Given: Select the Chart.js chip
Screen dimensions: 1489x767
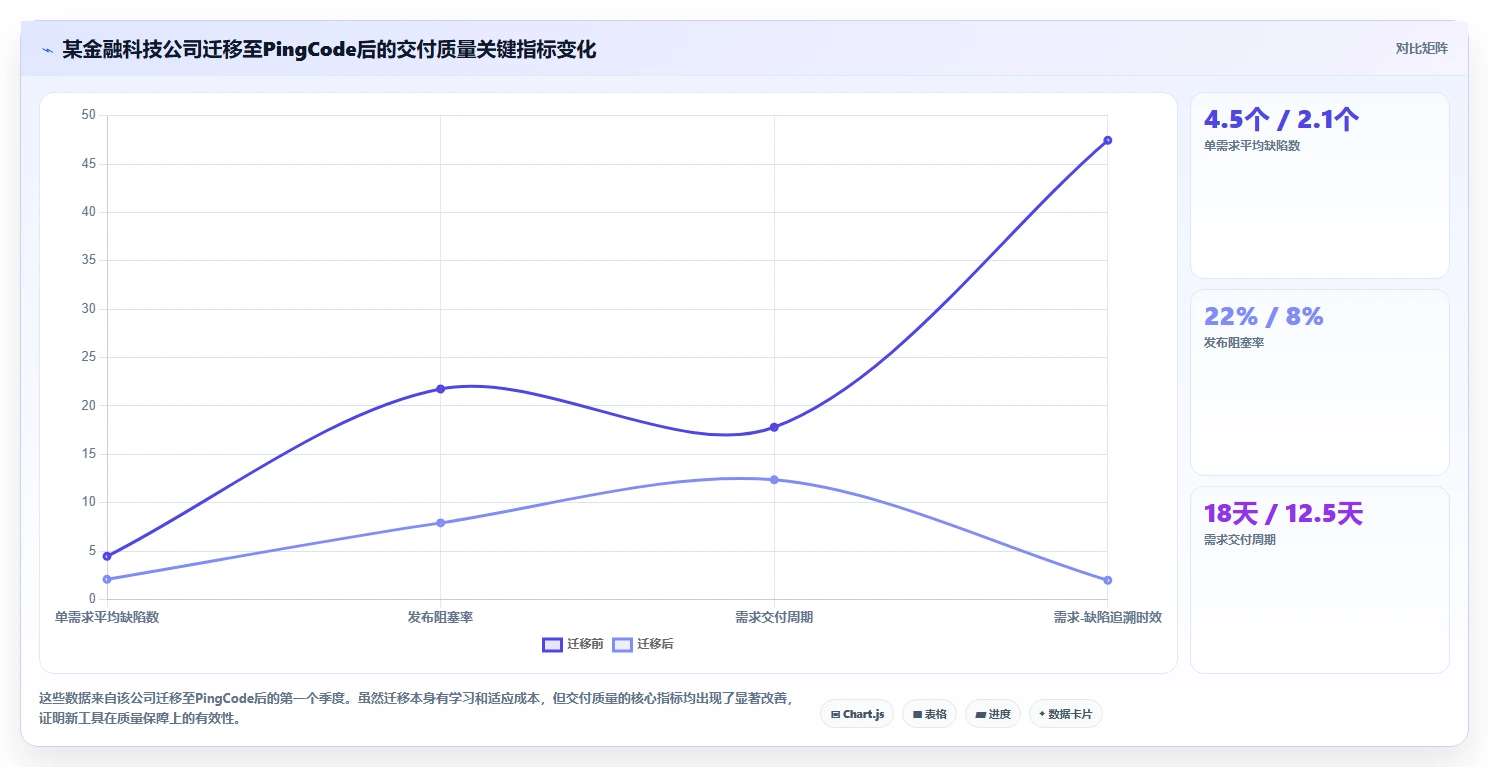Looking at the screenshot, I should 857,714.
